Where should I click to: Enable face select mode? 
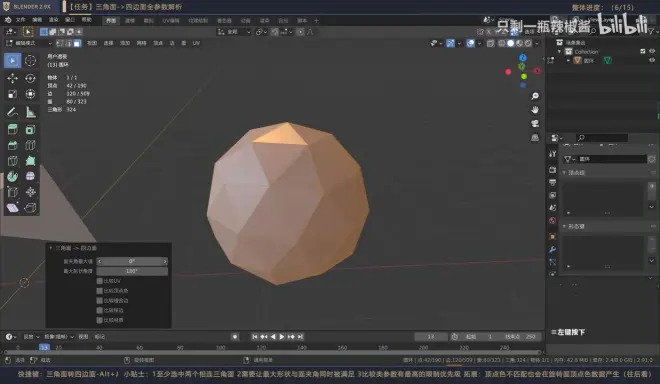tap(77, 43)
